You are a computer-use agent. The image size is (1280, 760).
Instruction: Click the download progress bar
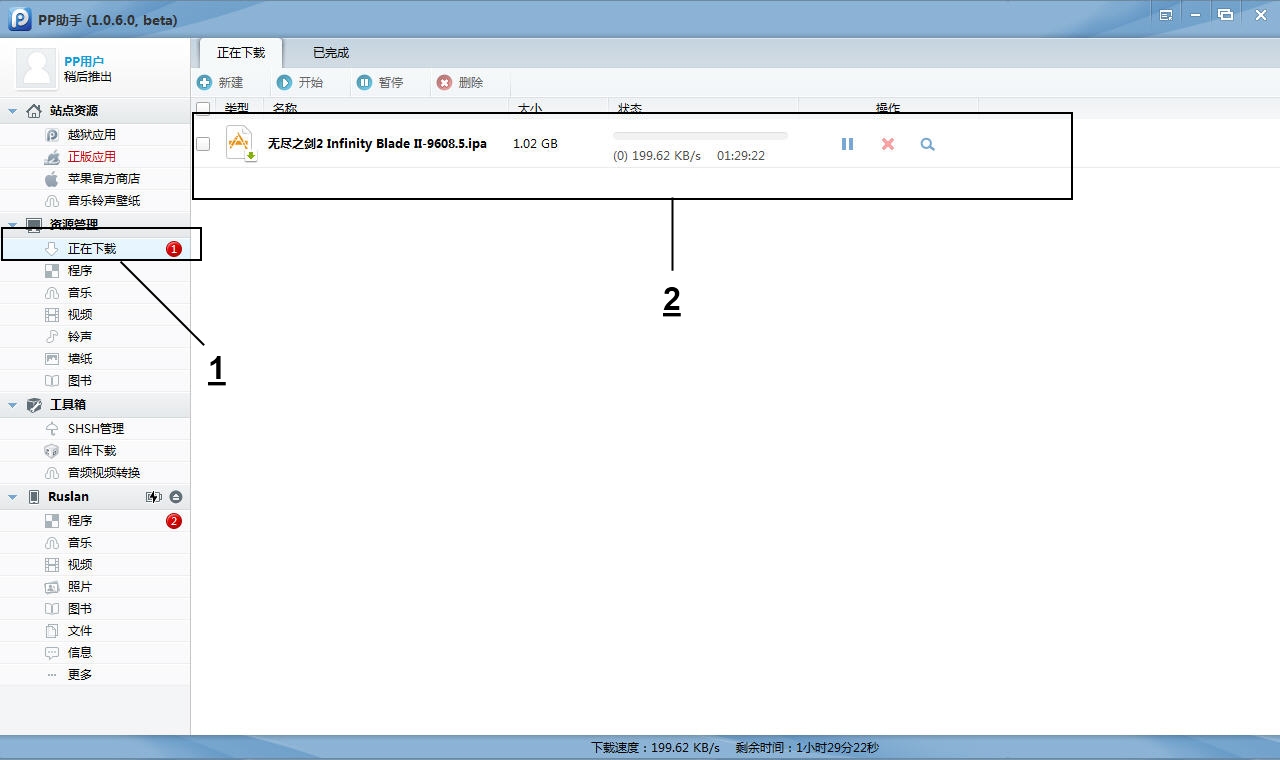pyautogui.click(x=700, y=135)
